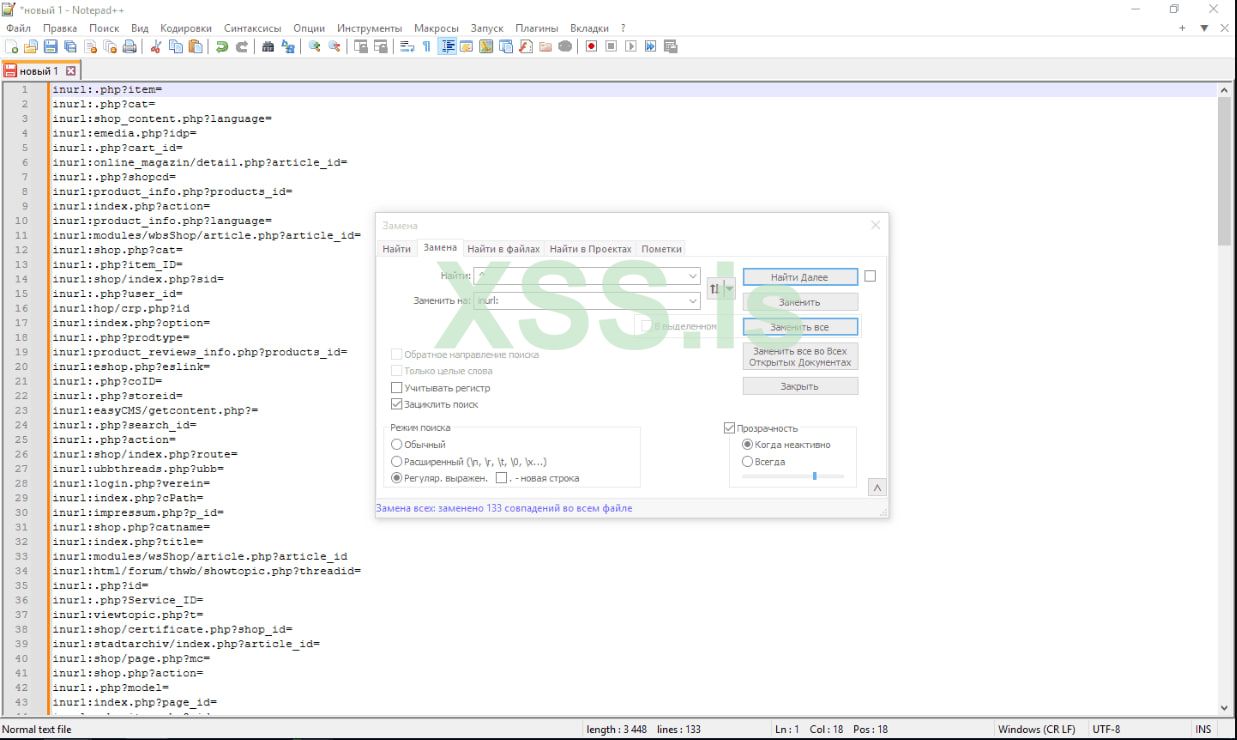
Task: Uncheck the "Зациклить поиск" checkbox
Action: coord(396,404)
